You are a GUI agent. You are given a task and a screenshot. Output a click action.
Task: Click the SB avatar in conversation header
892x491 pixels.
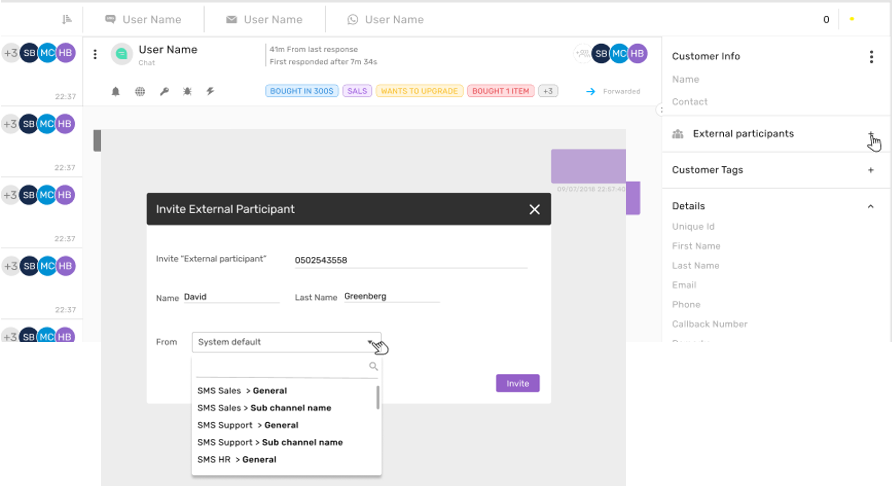click(x=601, y=53)
